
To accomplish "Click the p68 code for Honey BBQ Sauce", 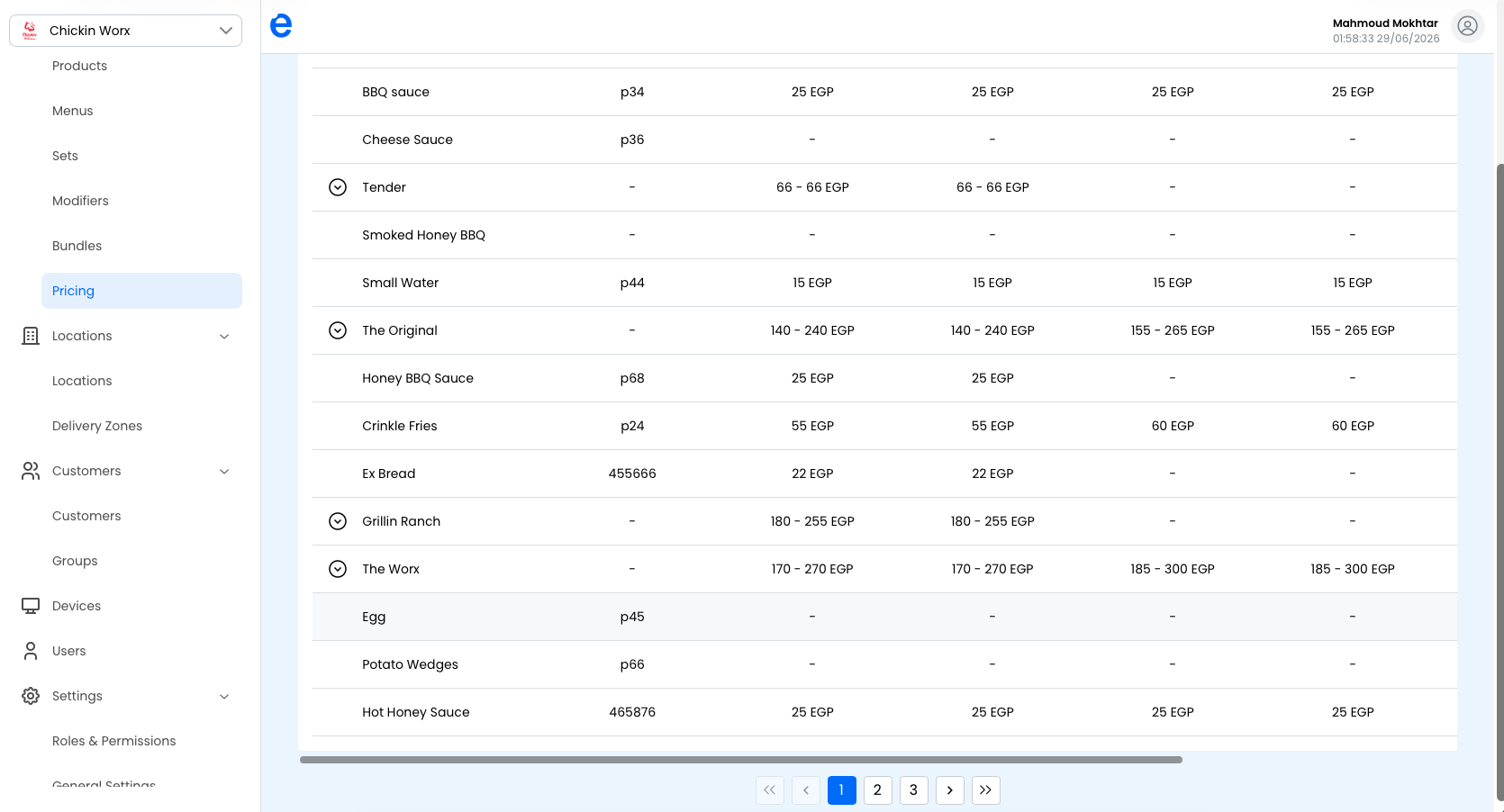I will tap(632, 378).
